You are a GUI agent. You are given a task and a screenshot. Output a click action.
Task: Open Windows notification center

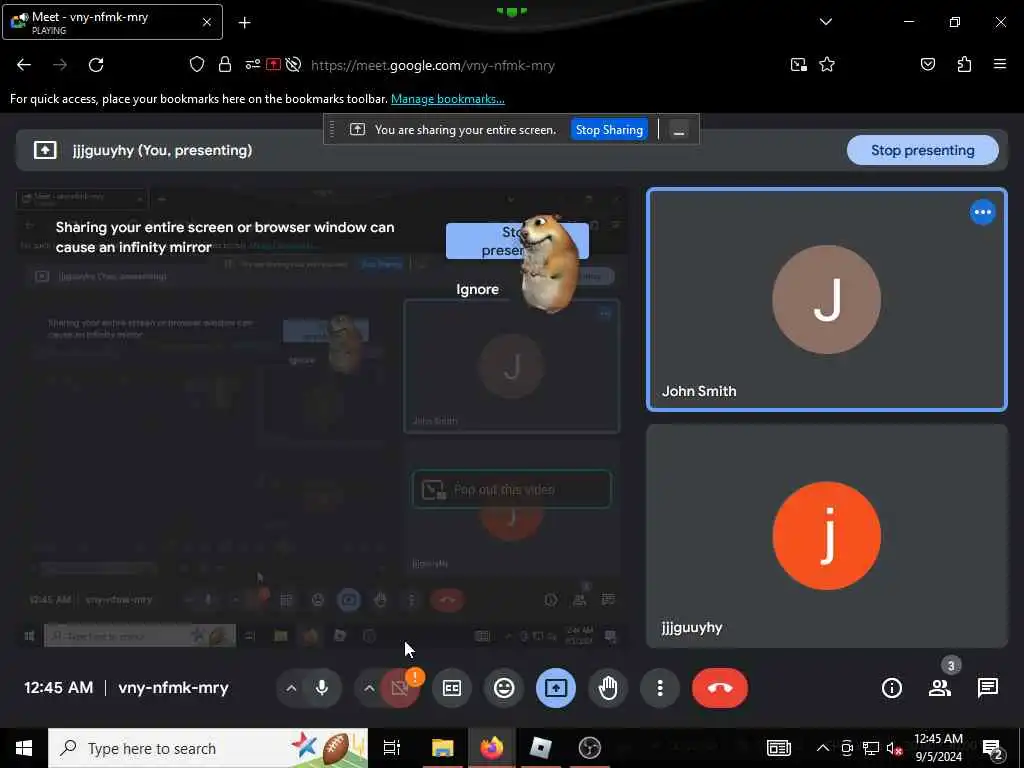point(993,748)
